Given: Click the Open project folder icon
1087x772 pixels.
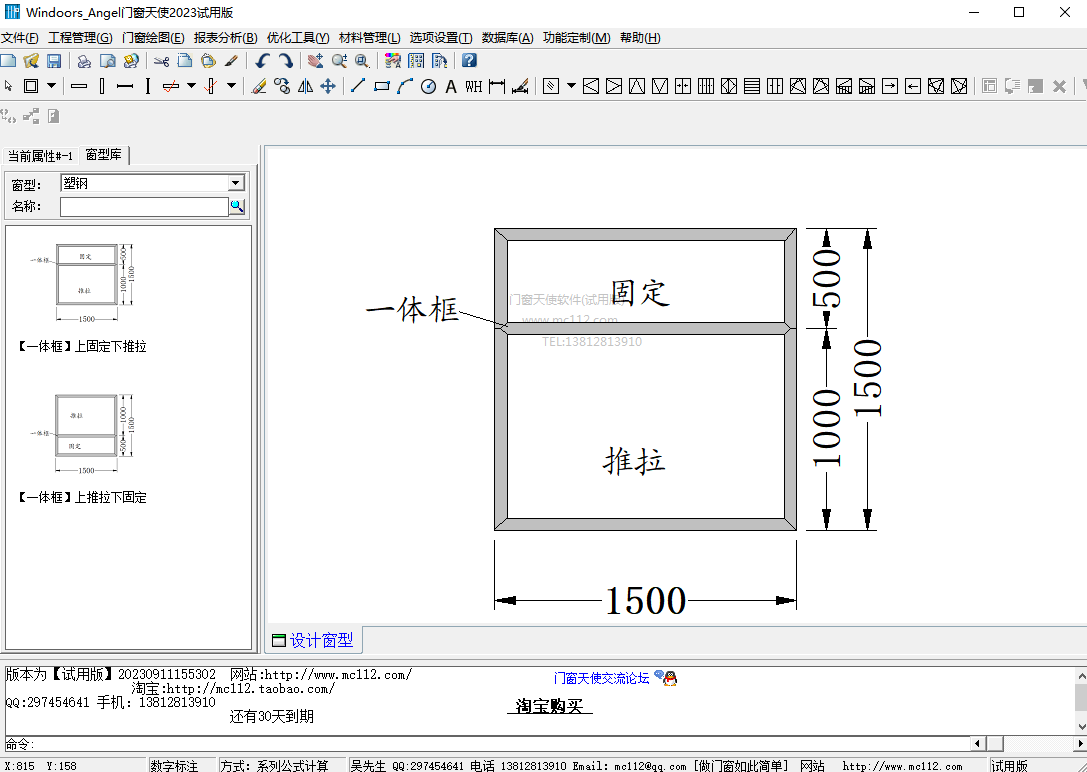Looking at the screenshot, I should point(31,61).
